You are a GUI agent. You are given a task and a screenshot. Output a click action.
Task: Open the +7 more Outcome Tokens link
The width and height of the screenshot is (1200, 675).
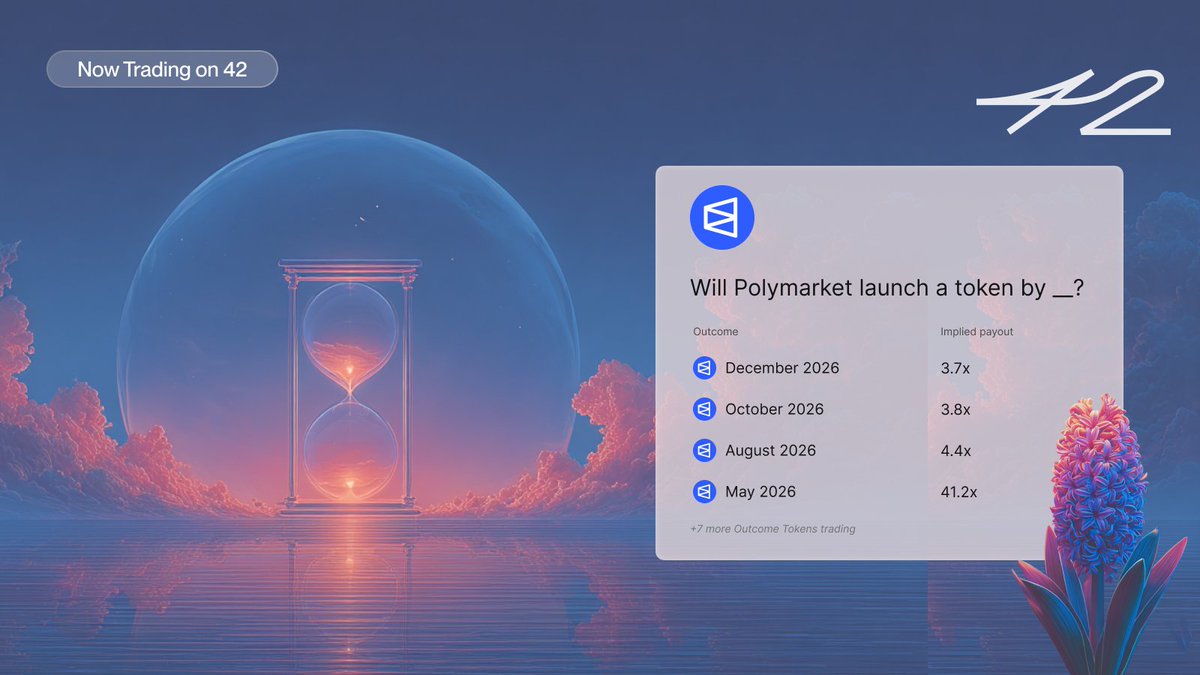click(x=773, y=528)
